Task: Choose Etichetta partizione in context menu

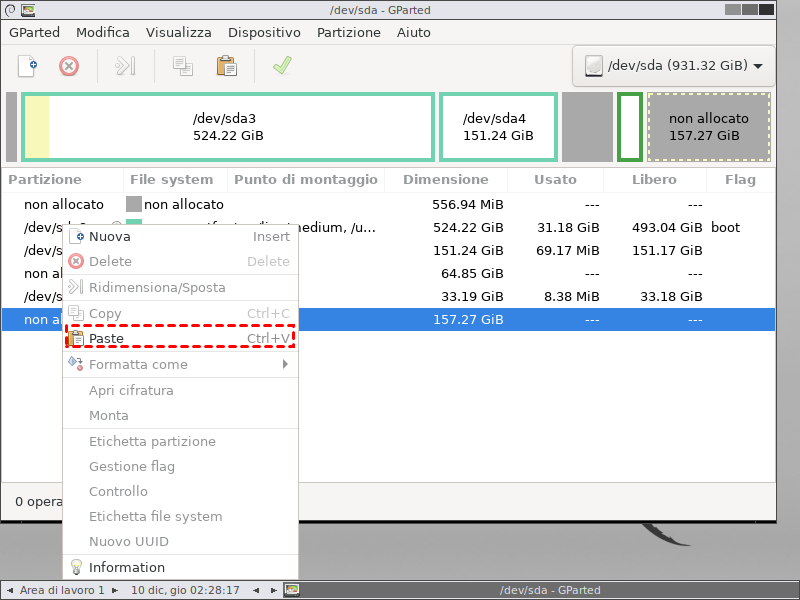Action: [180, 441]
